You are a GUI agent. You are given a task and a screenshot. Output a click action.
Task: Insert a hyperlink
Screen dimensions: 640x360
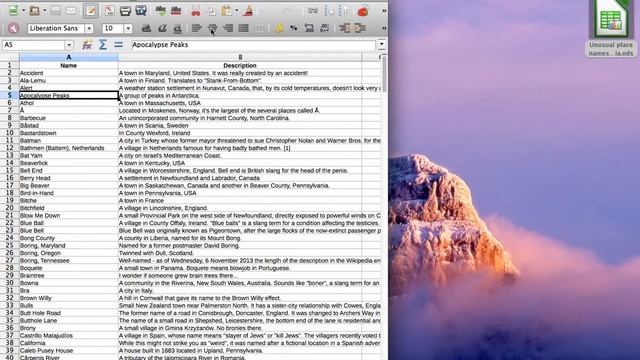point(313,11)
